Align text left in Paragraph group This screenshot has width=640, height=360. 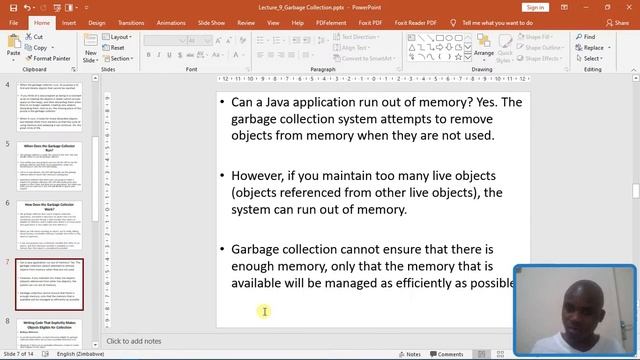(x=260, y=55)
